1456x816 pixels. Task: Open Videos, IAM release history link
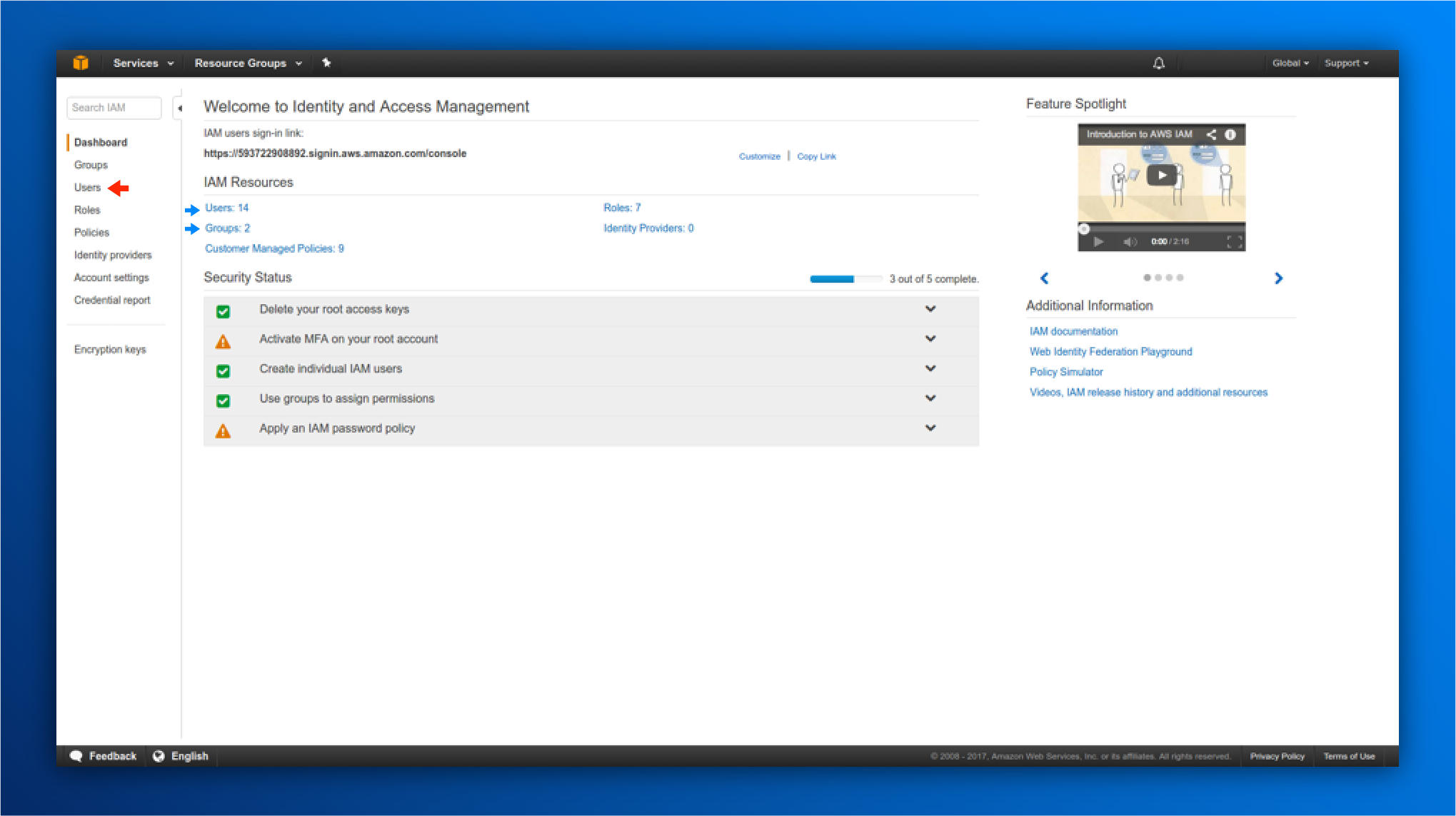(1148, 393)
